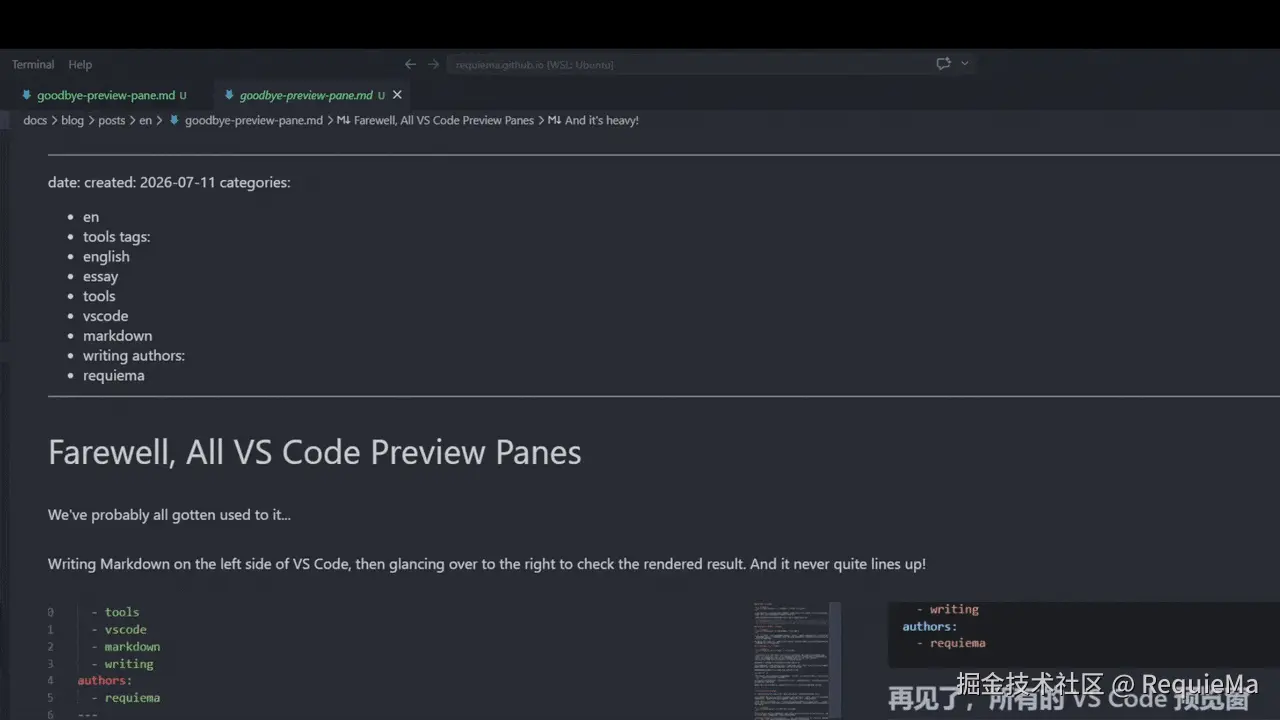This screenshot has width=1280, height=720.
Task: Open the docs breadcrumb folder
Action: pos(35,120)
